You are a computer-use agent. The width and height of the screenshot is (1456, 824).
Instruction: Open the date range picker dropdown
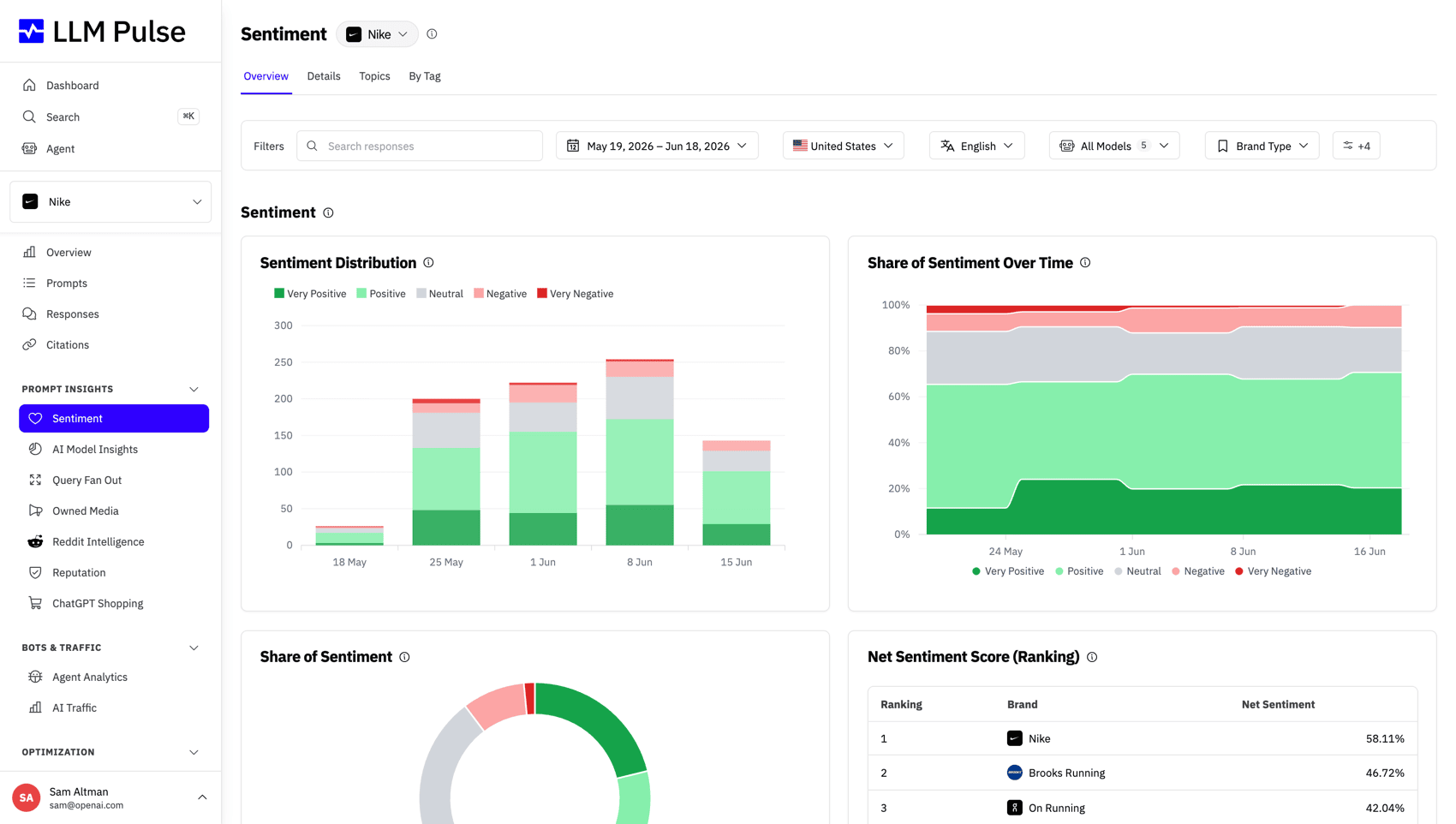[657, 146]
